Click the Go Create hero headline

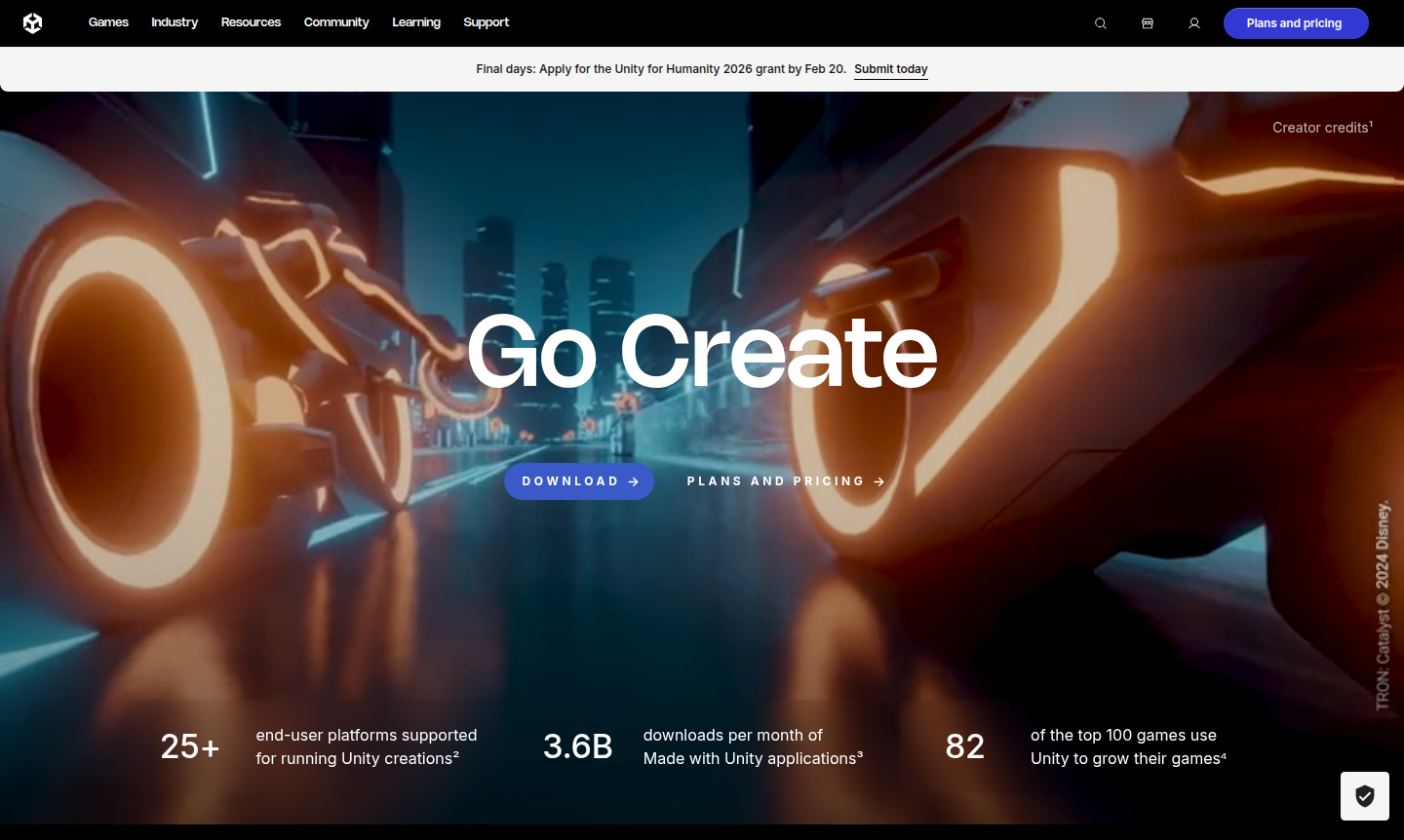click(702, 352)
